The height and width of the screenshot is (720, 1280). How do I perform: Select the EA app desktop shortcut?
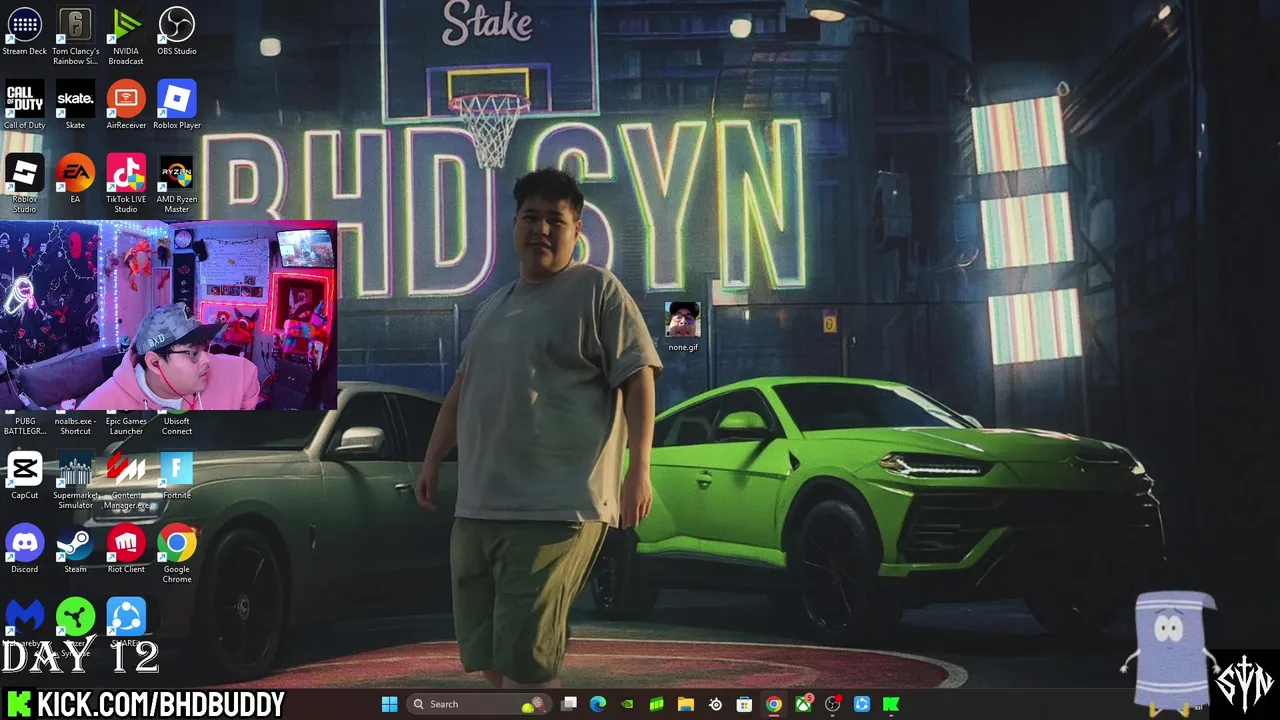(75, 179)
